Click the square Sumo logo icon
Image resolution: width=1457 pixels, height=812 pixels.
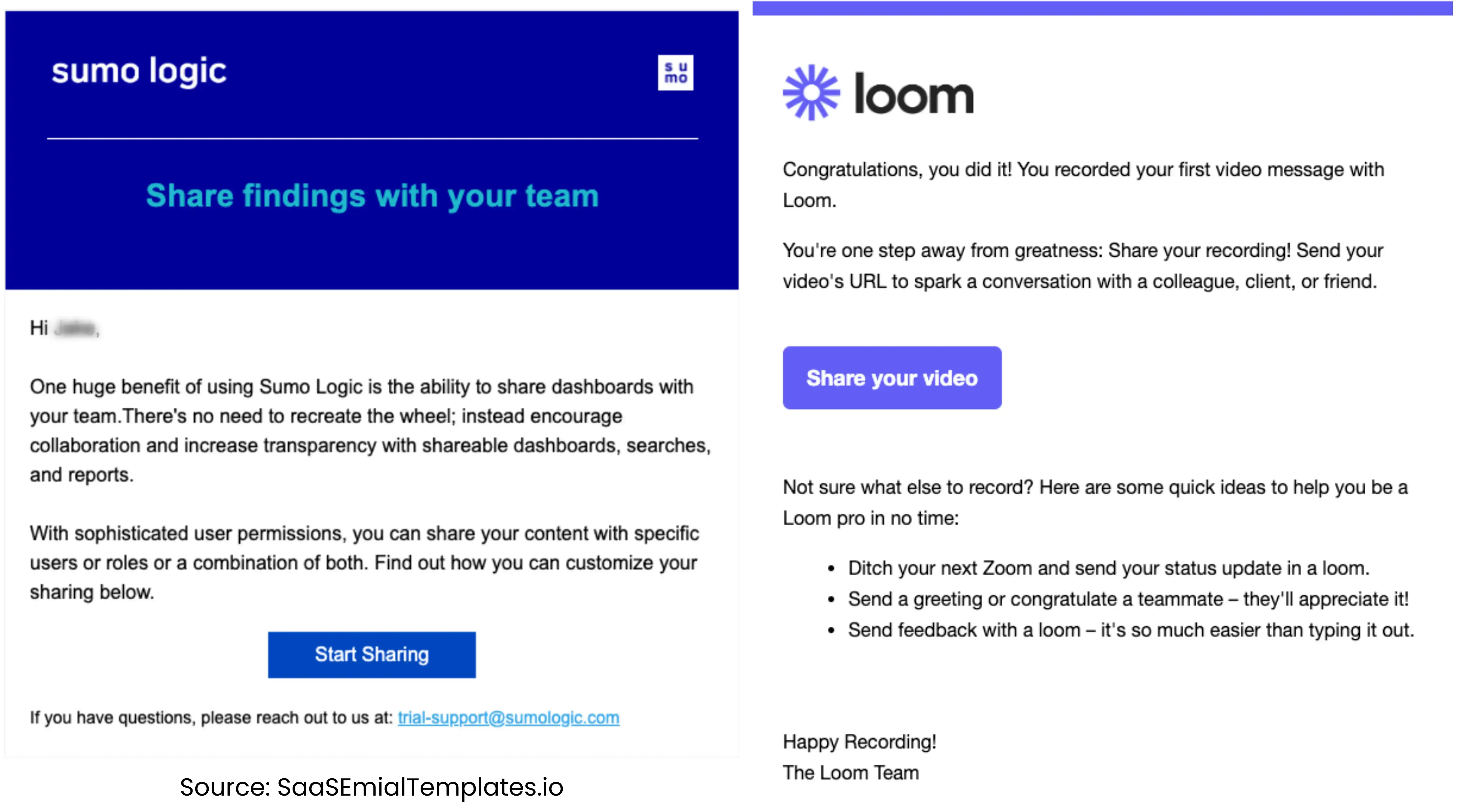coord(675,73)
